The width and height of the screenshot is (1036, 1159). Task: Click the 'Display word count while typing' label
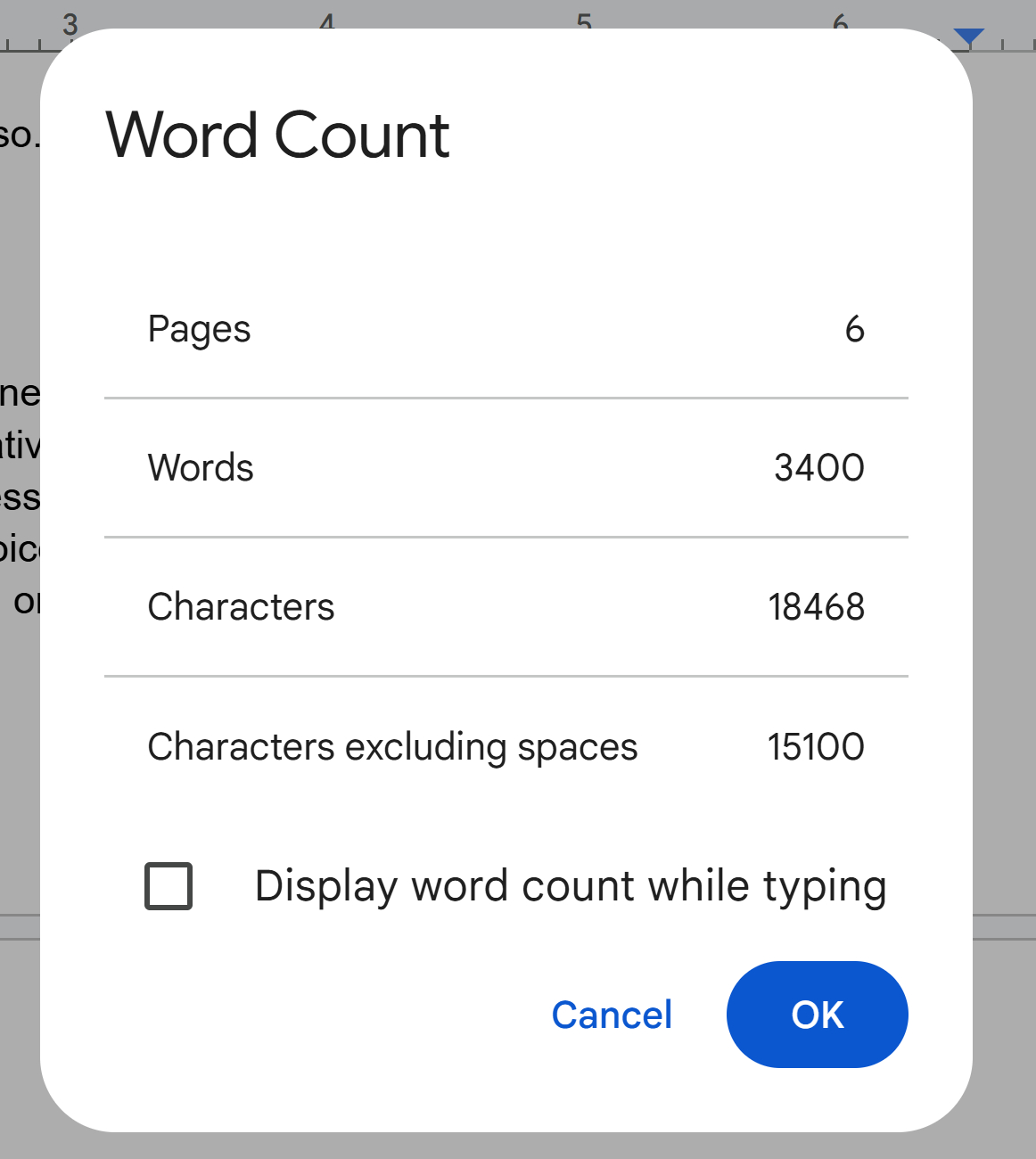(x=571, y=886)
